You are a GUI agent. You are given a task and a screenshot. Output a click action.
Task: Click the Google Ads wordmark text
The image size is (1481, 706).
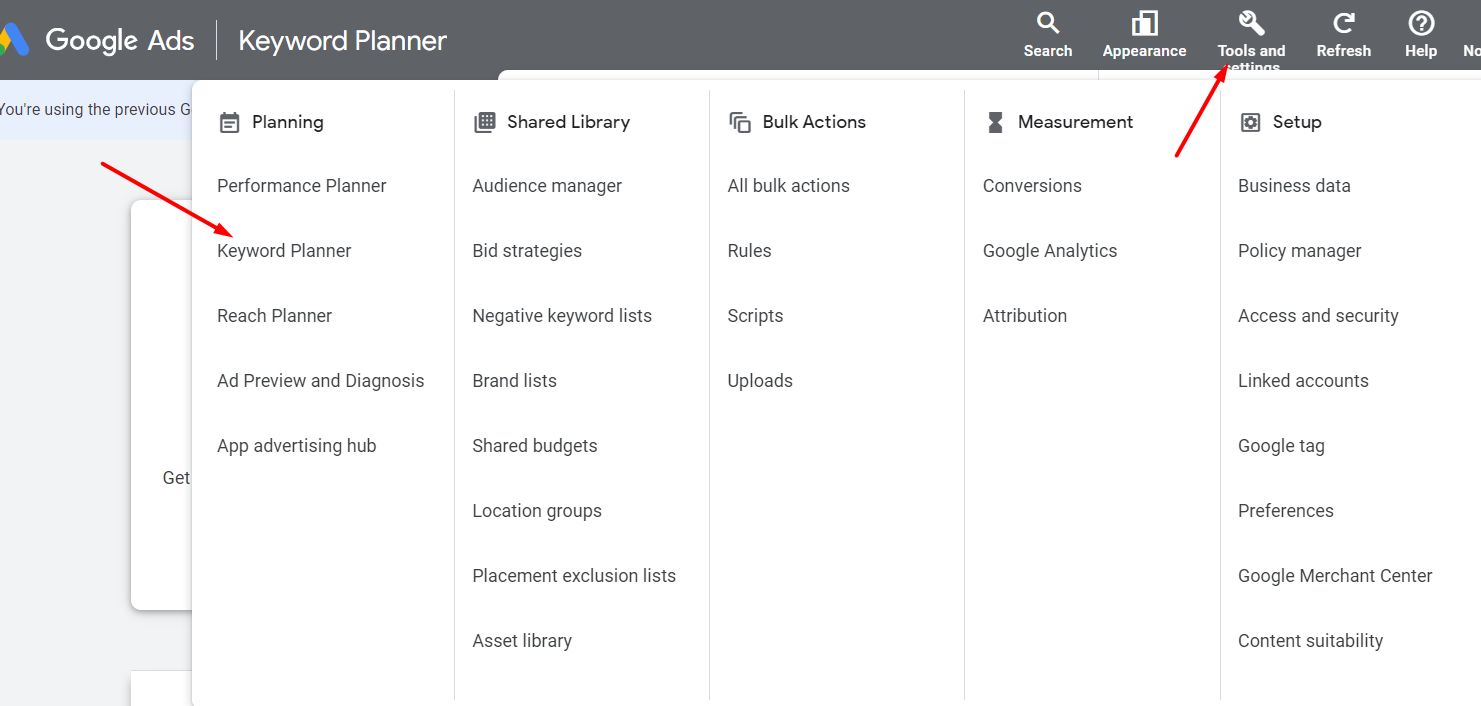click(120, 41)
